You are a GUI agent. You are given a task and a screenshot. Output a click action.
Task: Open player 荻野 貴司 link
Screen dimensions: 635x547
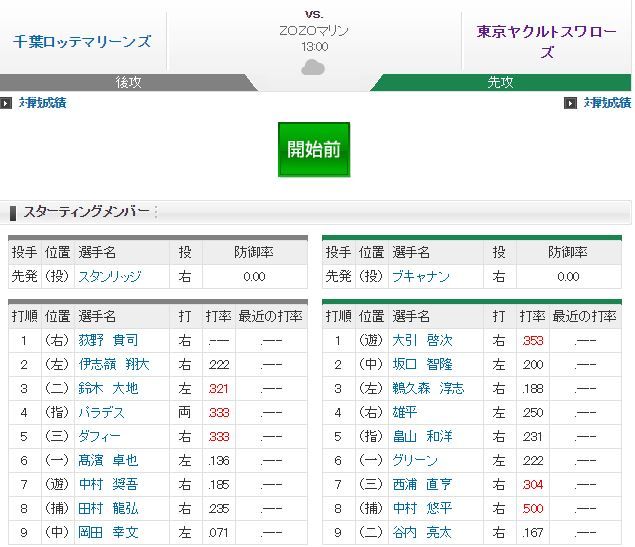point(108,340)
